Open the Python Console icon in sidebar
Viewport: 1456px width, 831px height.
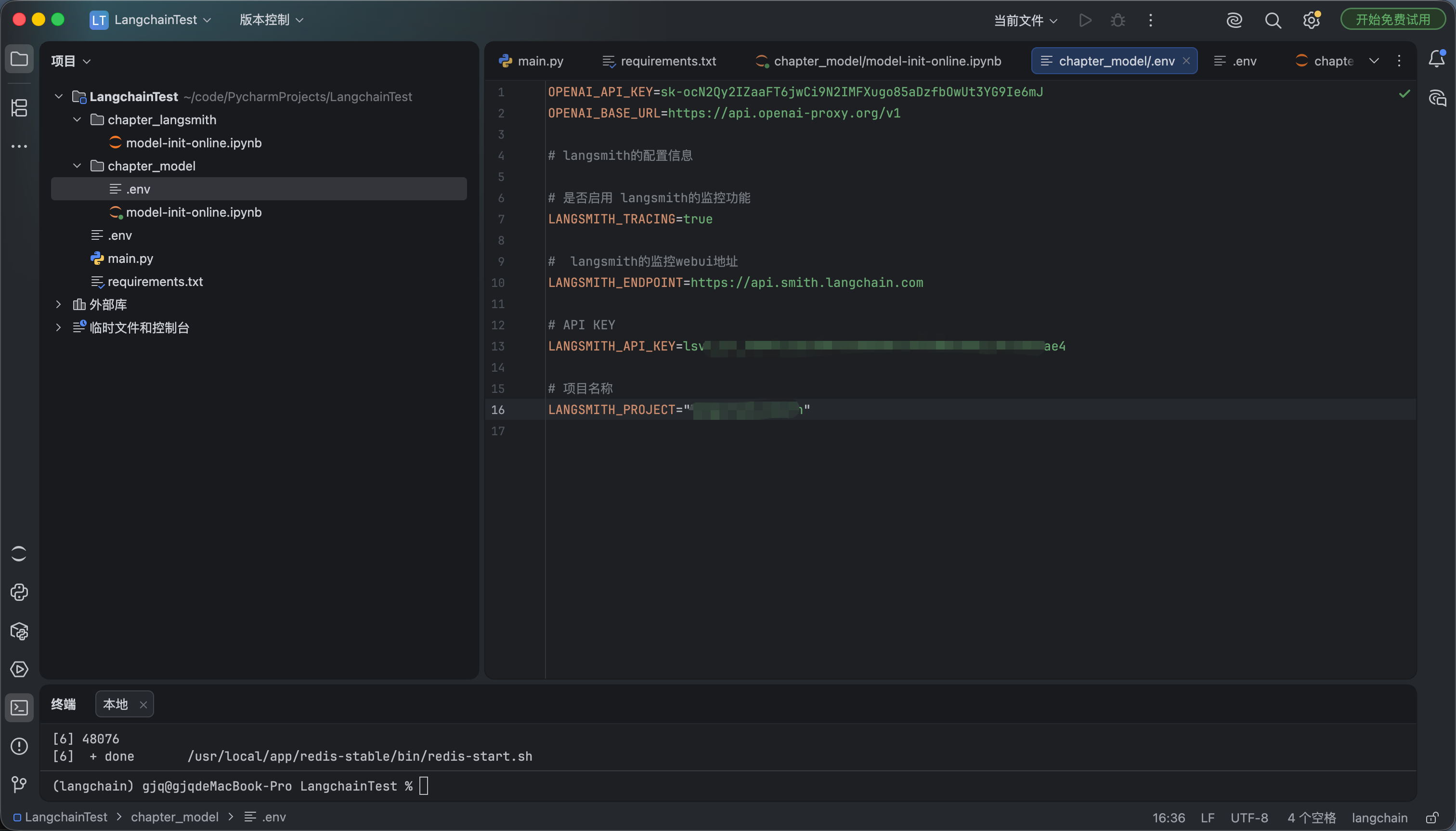point(19,592)
